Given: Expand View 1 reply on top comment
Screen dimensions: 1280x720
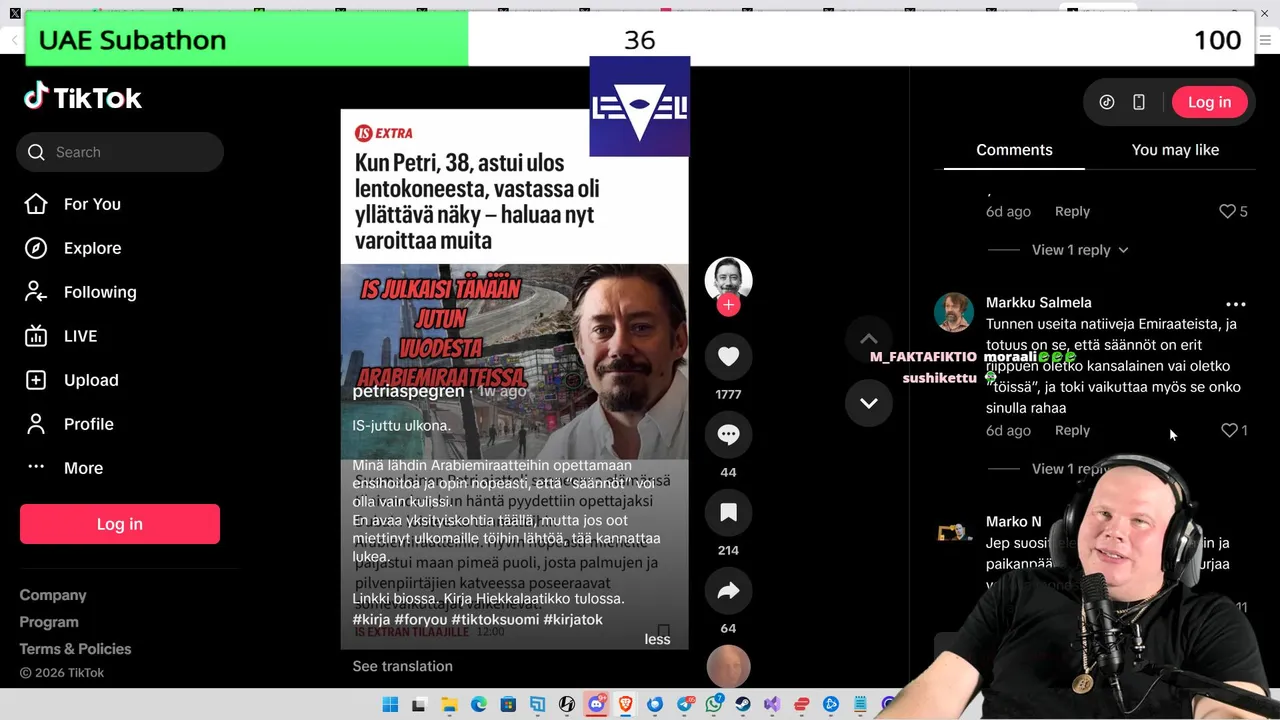Looking at the screenshot, I should [1080, 250].
